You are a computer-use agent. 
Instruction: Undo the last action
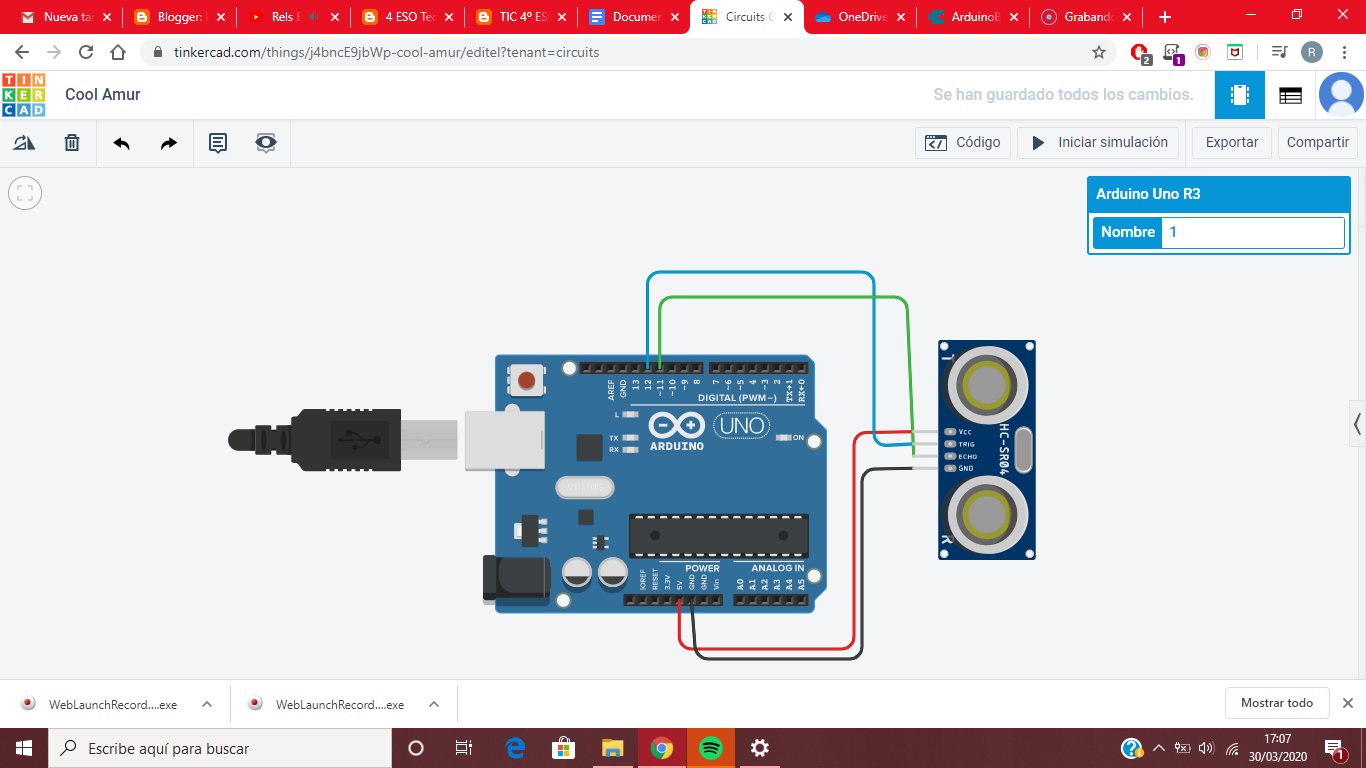(121, 143)
